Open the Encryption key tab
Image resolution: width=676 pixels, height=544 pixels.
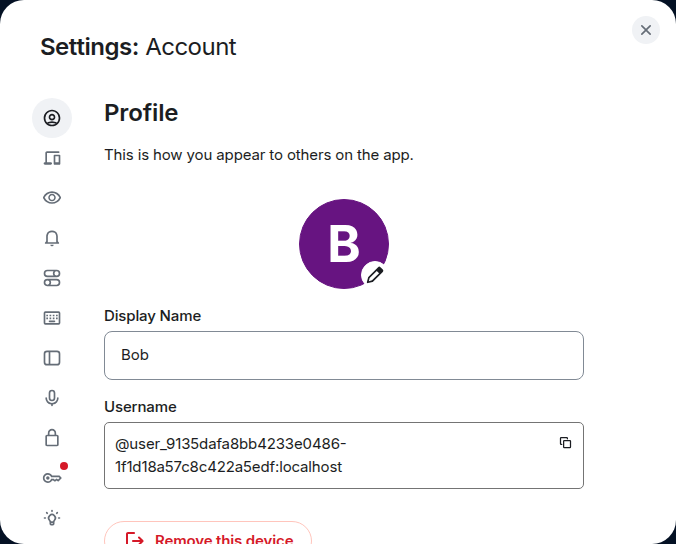[52, 478]
